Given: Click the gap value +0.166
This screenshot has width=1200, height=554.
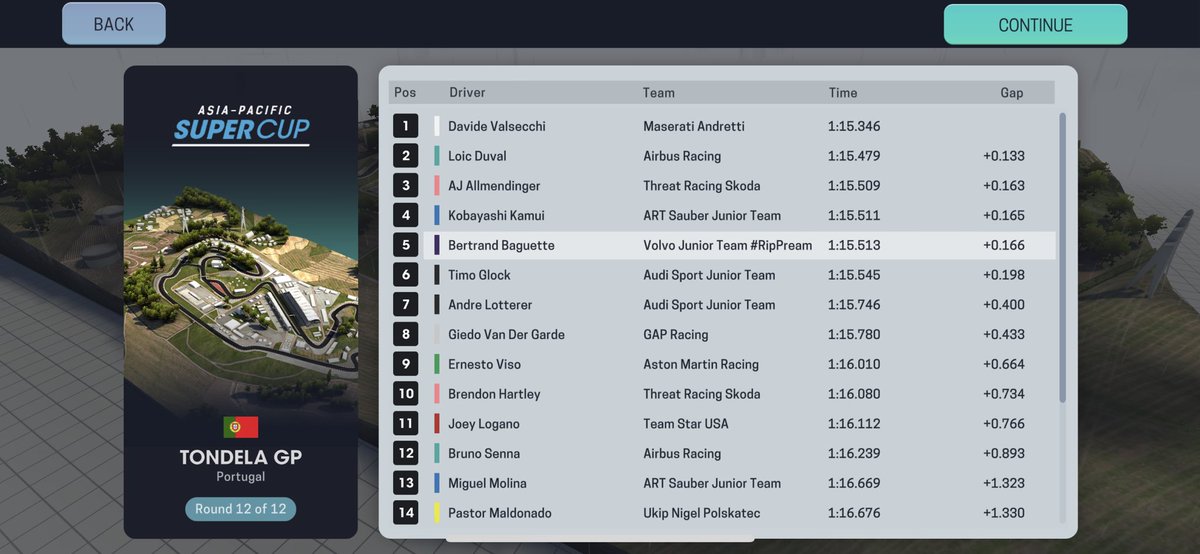Looking at the screenshot, I should 1004,246.
